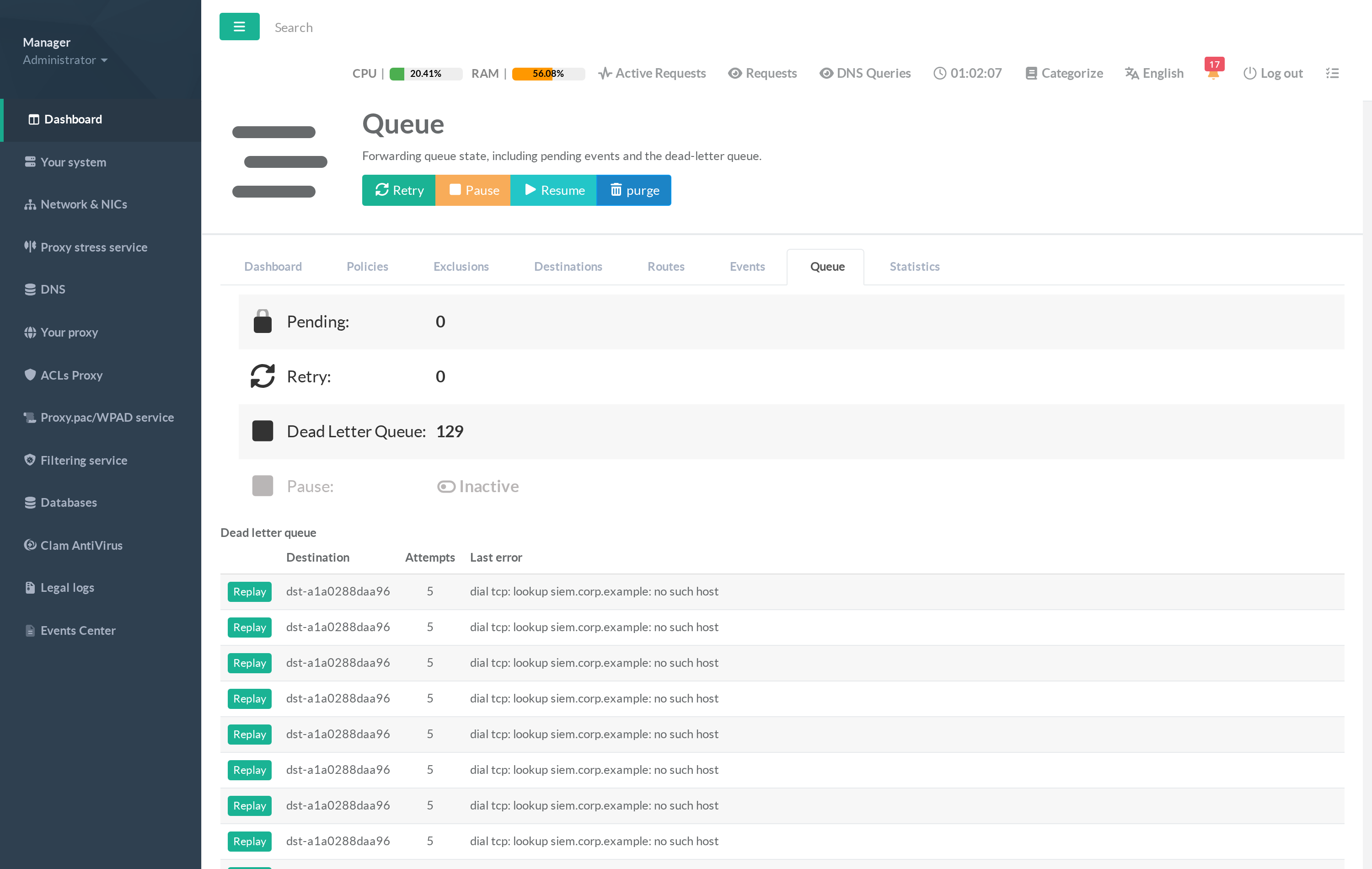The image size is (1372, 869).
Task: Click Replay on the first dead-letter row
Action: [250, 591]
